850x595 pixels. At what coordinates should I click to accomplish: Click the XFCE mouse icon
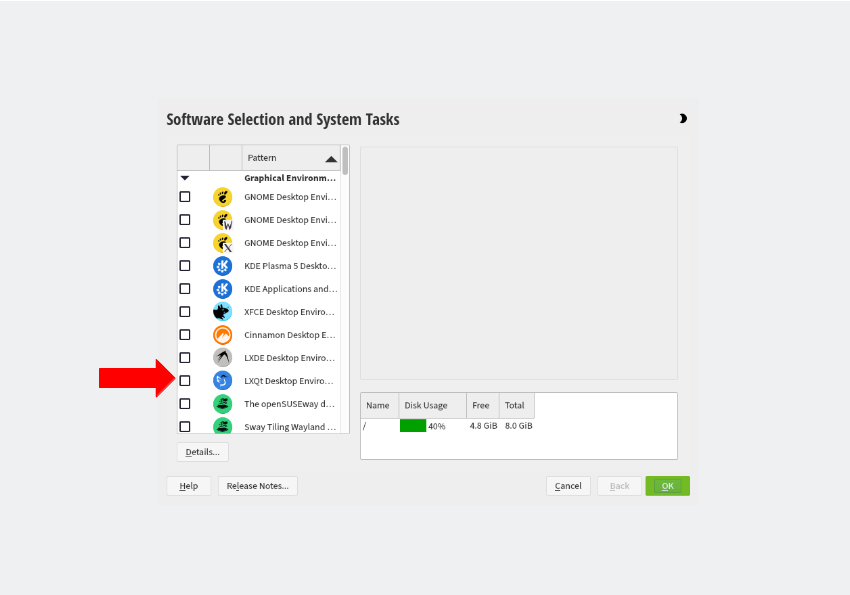click(x=221, y=311)
